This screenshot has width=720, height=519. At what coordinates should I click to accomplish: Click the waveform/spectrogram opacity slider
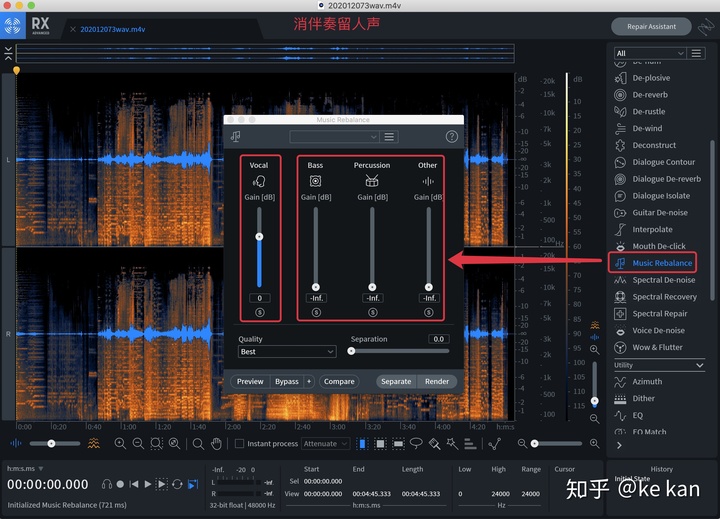tap(51, 444)
